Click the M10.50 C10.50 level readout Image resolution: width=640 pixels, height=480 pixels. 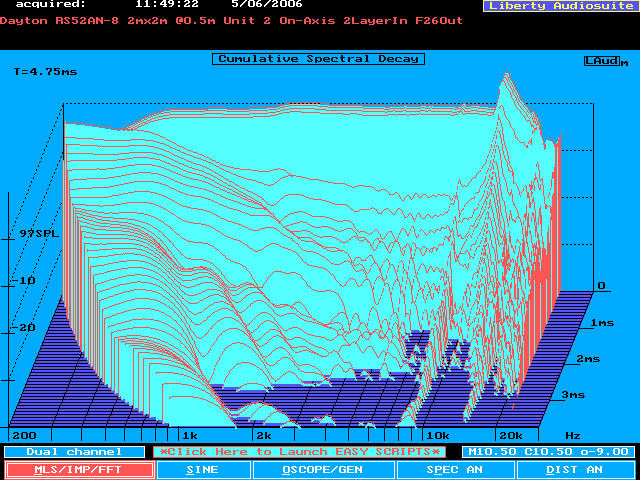click(x=546, y=452)
